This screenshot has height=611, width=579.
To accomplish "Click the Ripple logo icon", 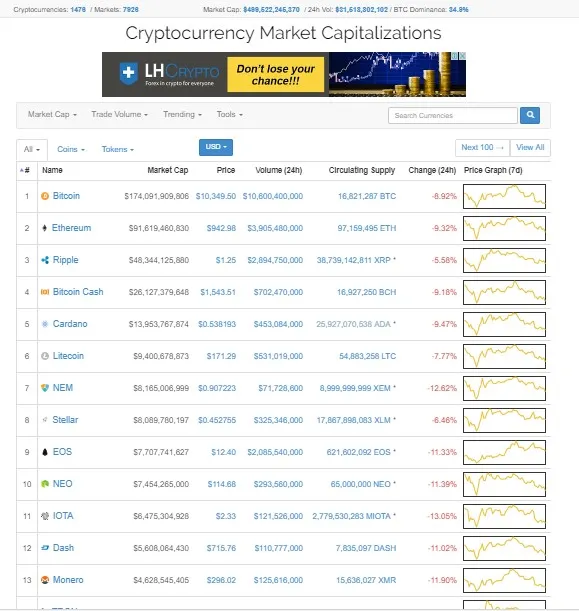I will pos(45,260).
